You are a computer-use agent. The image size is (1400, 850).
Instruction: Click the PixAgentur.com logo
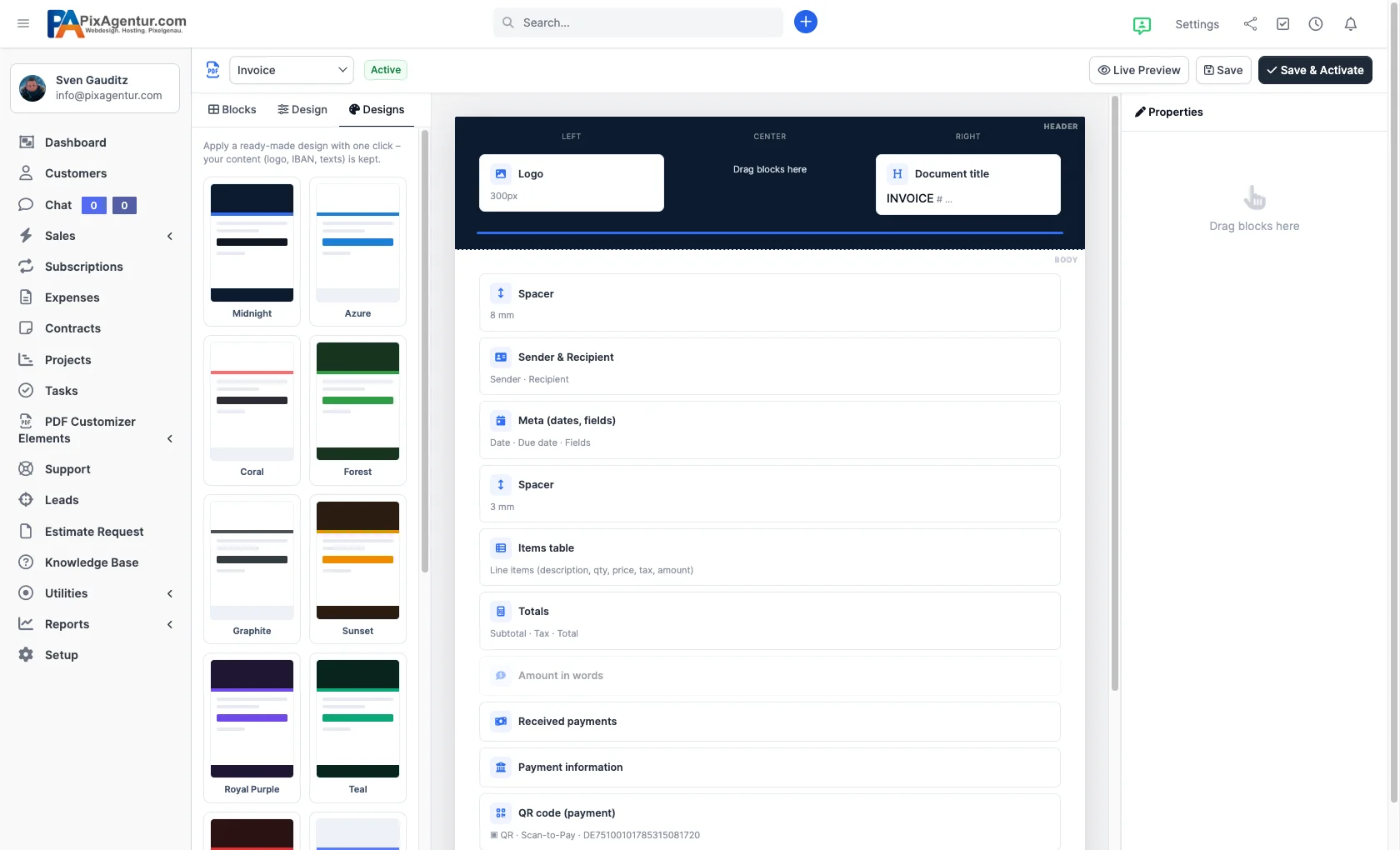117,23
